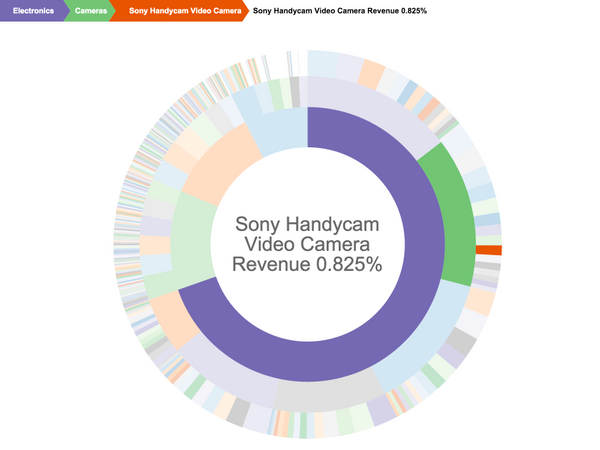Click the highlighted orange-red outer ring slice

488,250
